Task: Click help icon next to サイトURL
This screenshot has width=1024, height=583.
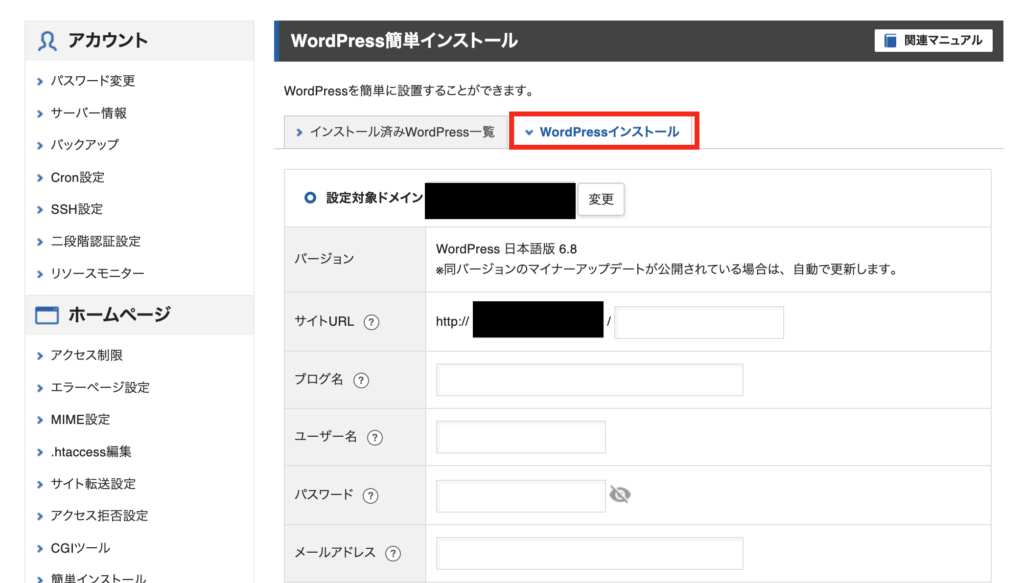Action: click(372, 322)
